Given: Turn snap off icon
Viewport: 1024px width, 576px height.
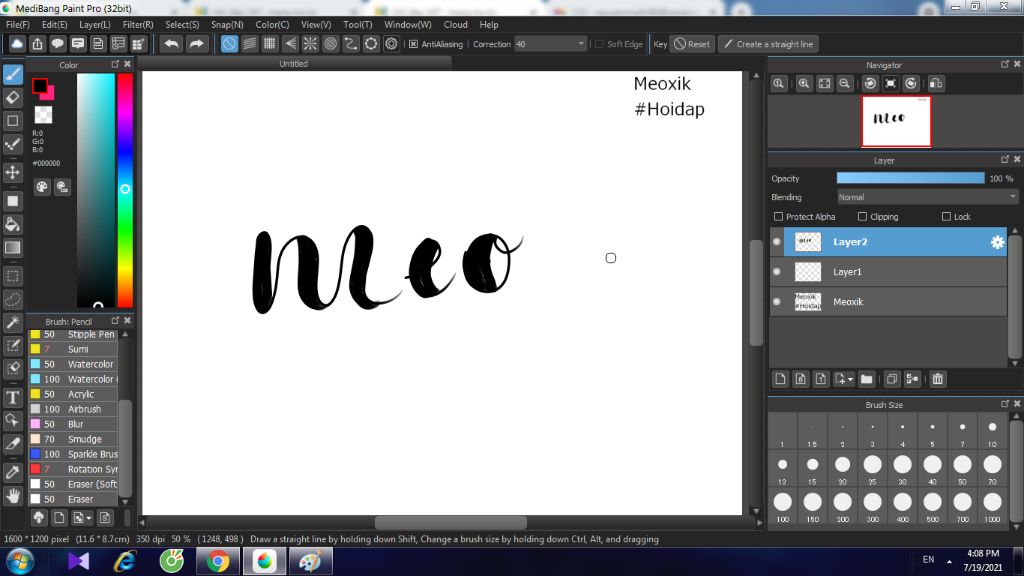Looking at the screenshot, I should [229, 44].
